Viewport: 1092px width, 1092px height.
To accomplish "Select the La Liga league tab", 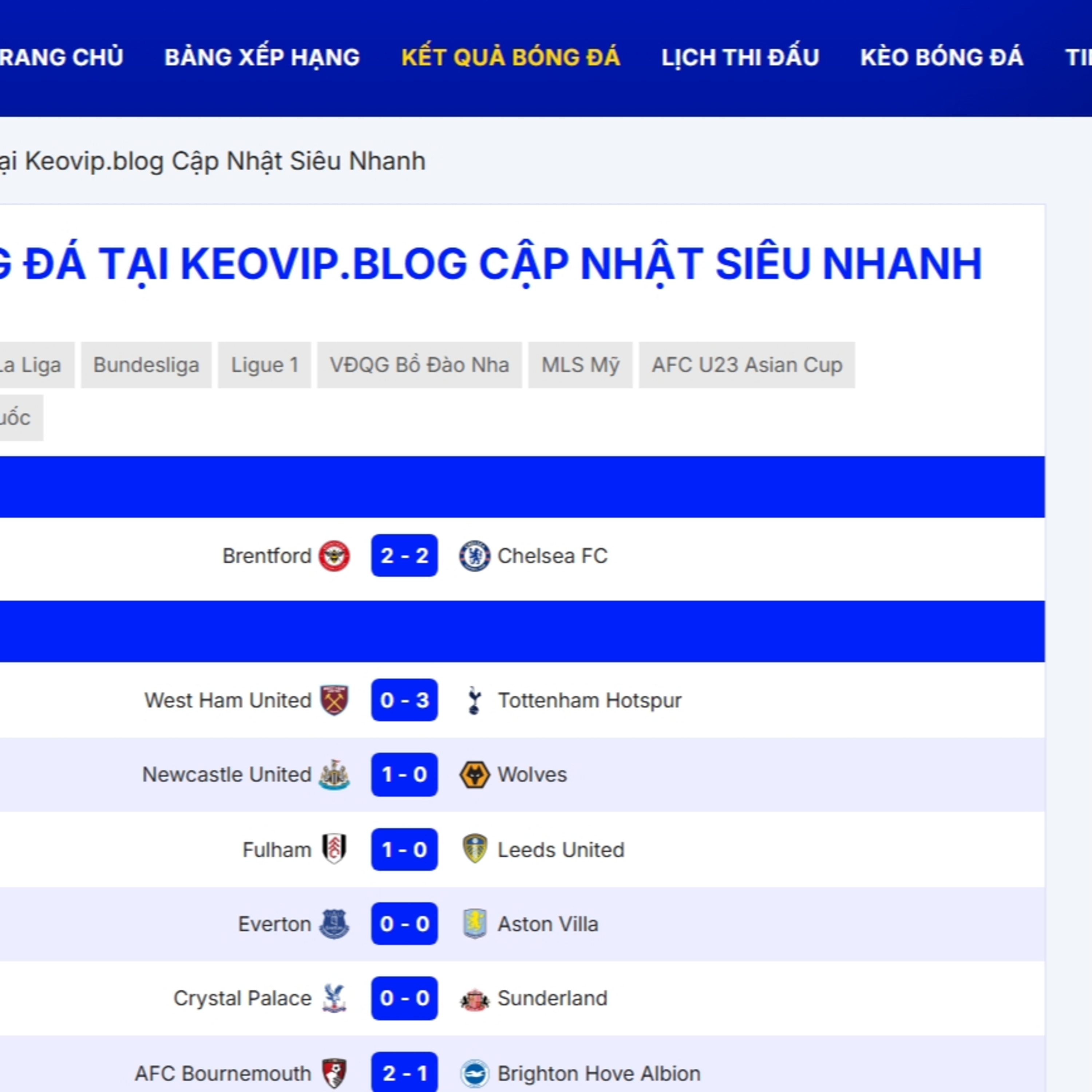I will pos(37,365).
